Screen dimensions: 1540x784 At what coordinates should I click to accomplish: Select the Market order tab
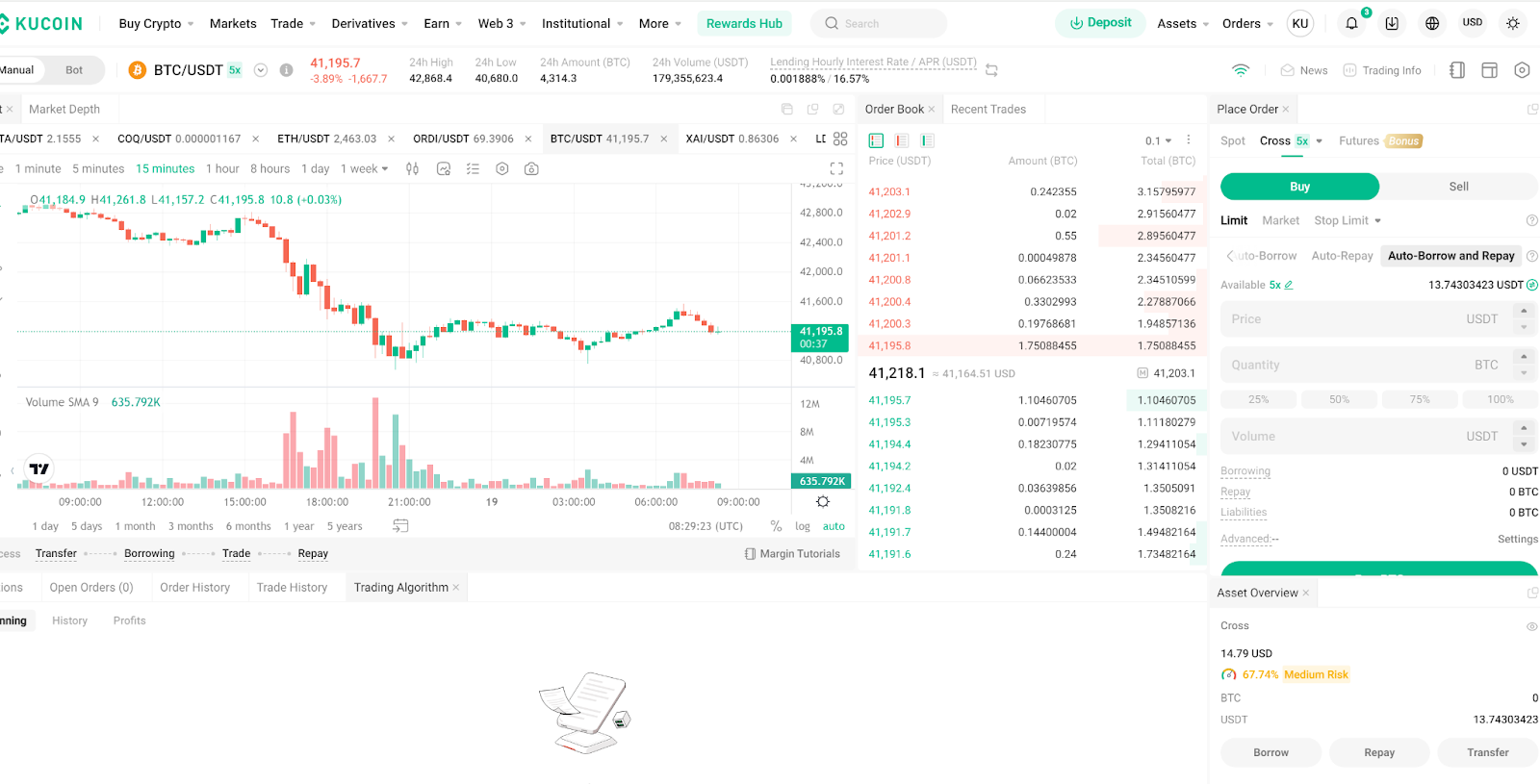1280,220
